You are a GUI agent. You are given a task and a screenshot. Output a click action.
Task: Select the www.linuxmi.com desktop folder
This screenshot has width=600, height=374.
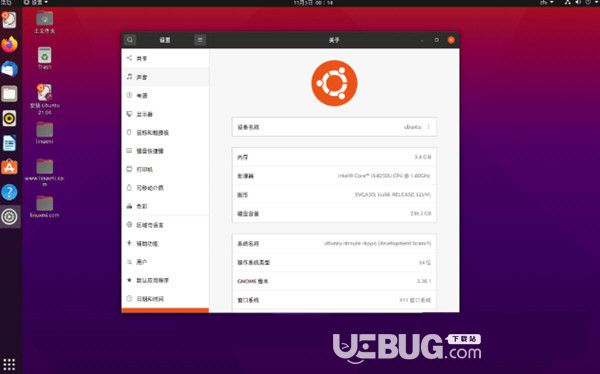[x=45, y=172]
